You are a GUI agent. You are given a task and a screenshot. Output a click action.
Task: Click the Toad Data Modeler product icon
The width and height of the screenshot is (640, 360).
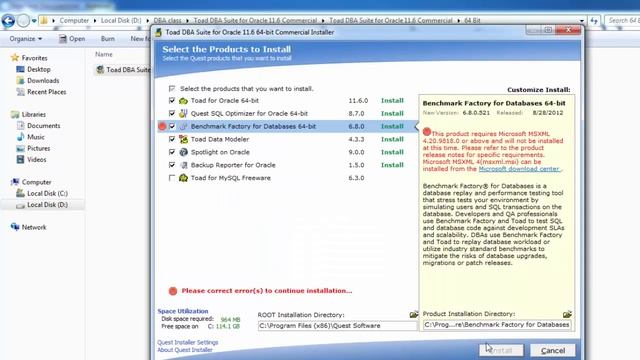[x=183, y=139]
